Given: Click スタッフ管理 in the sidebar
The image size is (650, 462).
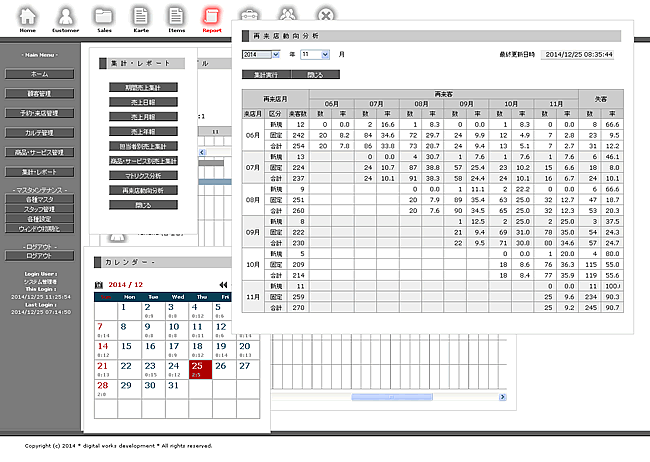Looking at the screenshot, I should pos(40,209).
